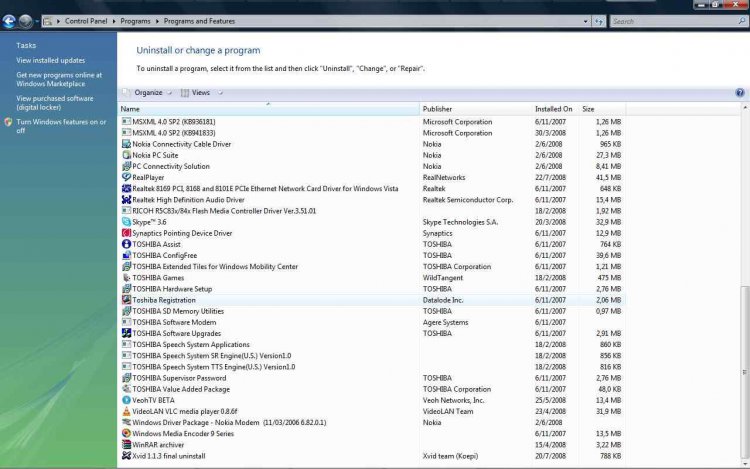Click Control Panel in the breadcrumb

coord(86,21)
